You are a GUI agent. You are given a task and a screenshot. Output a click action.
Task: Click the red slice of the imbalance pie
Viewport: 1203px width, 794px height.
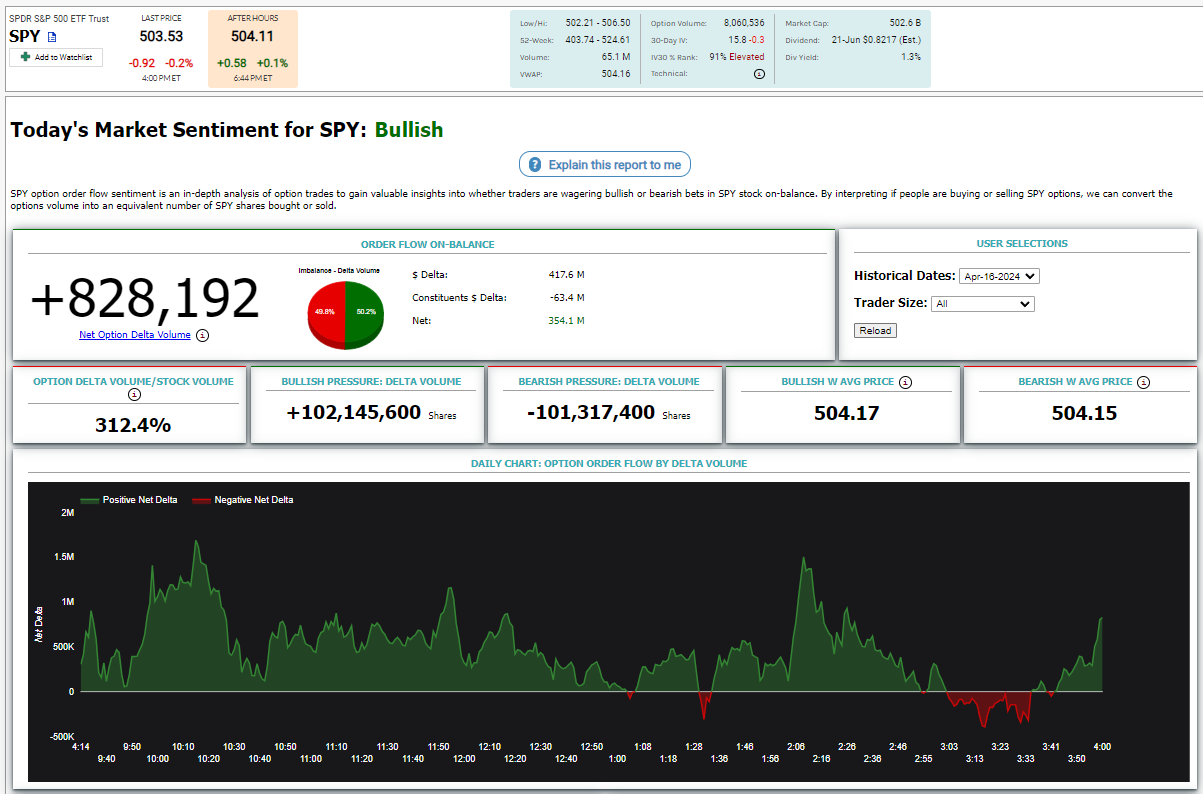(326, 312)
